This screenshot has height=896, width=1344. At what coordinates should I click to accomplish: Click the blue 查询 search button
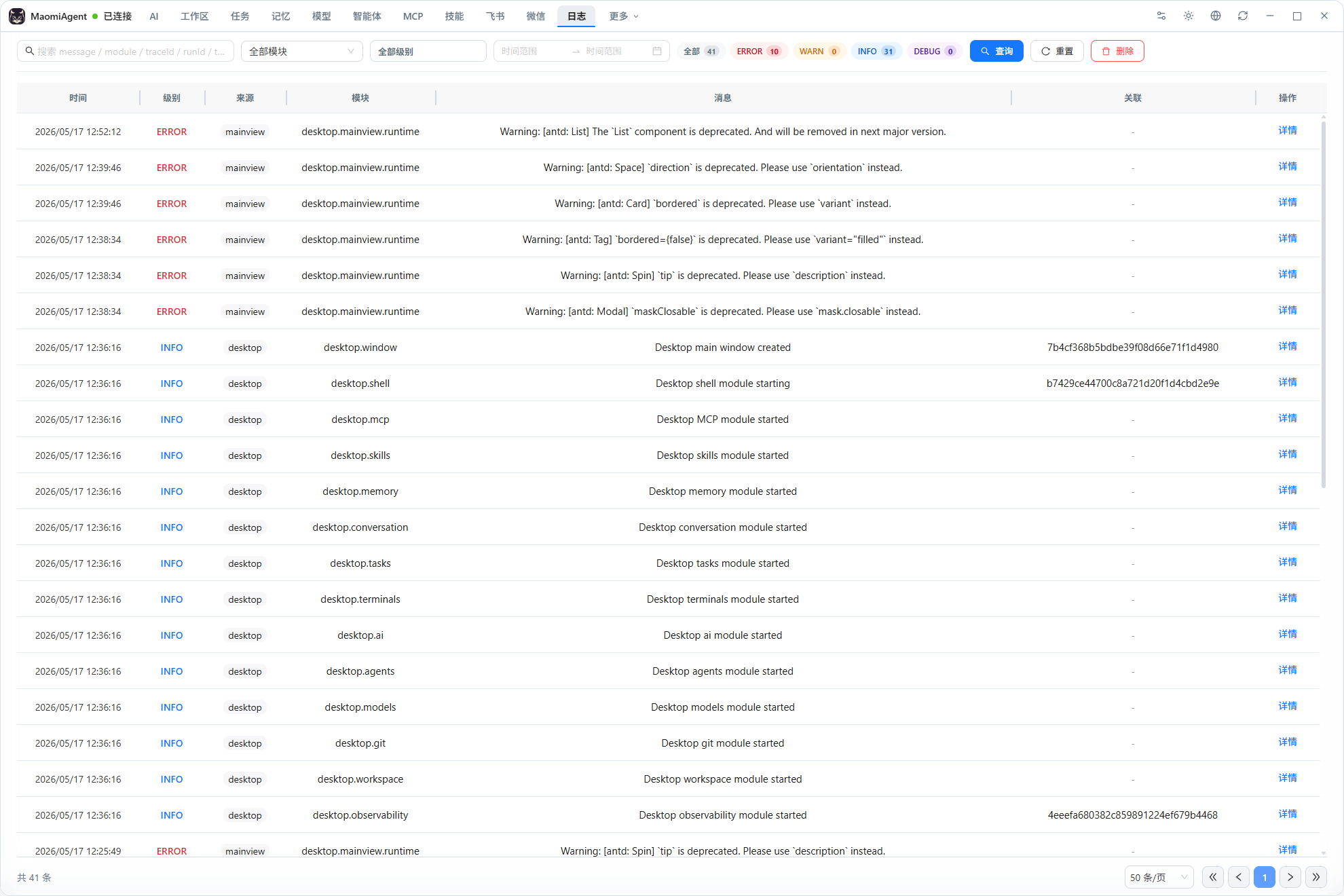tap(996, 51)
